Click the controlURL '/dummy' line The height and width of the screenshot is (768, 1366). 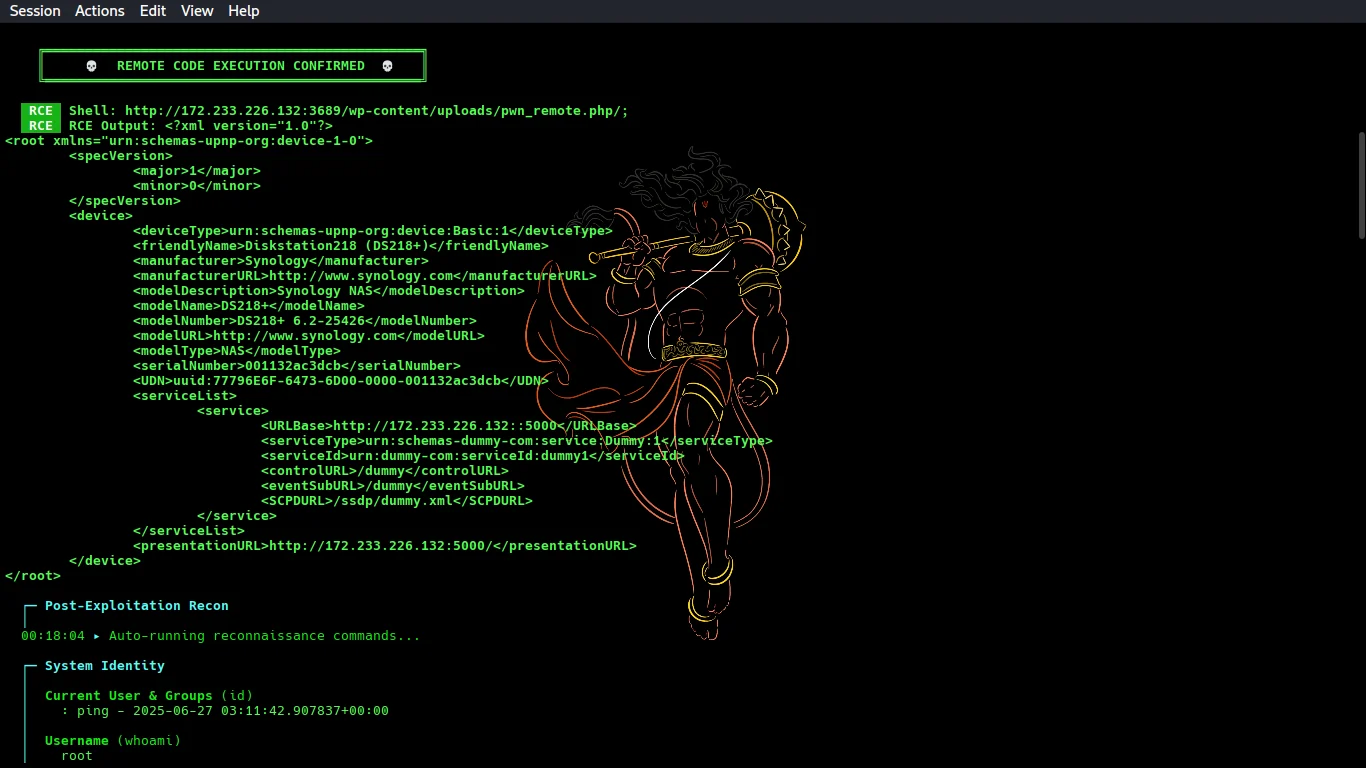click(x=385, y=471)
